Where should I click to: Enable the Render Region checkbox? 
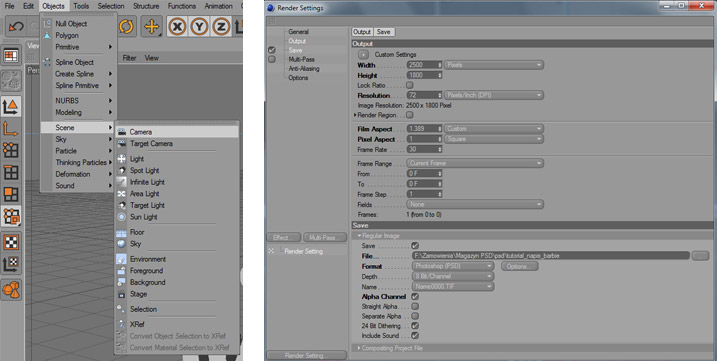(x=410, y=115)
